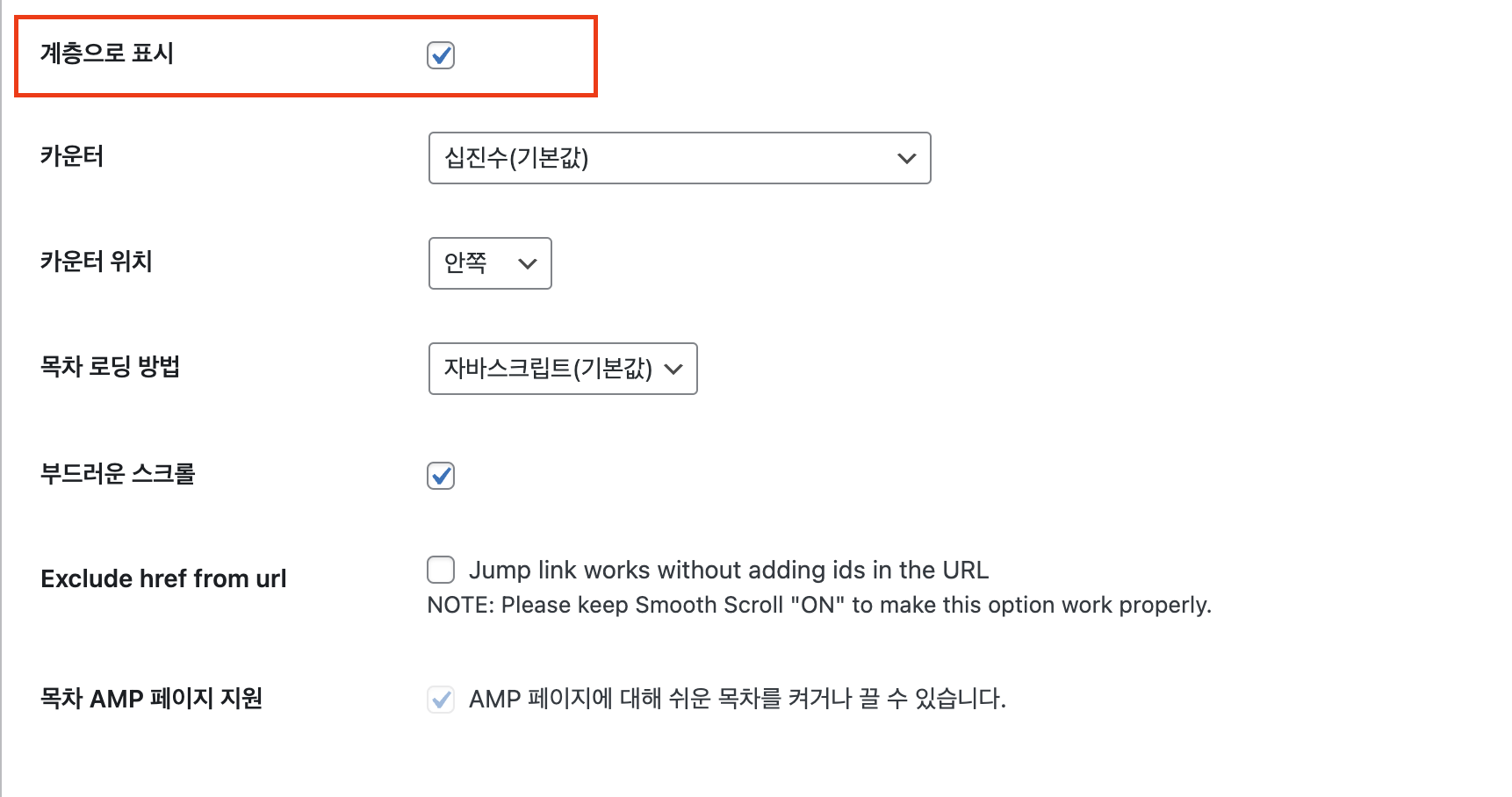Expand the 목차 로딩 방법 dropdown
This screenshot has width=1512, height=797.
[562, 369]
